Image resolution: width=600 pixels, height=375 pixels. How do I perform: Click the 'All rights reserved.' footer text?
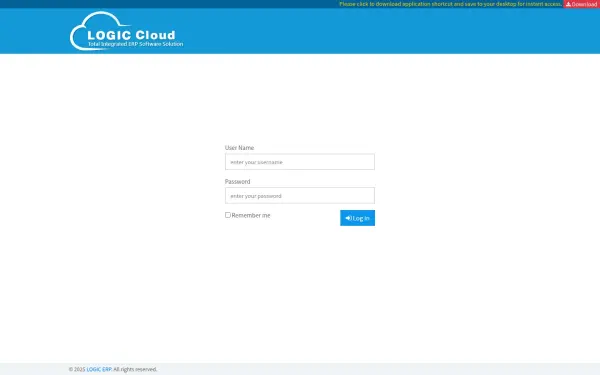[x=135, y=369]
